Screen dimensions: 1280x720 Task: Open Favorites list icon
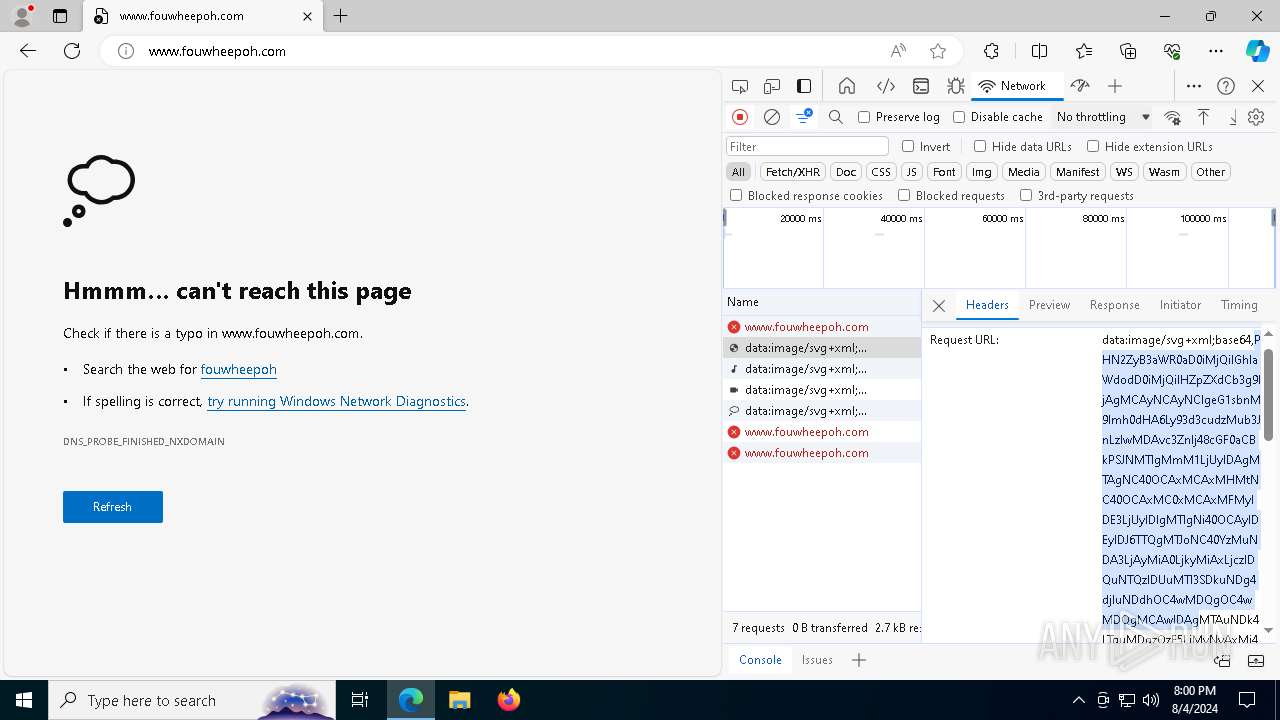point(1084,51)
